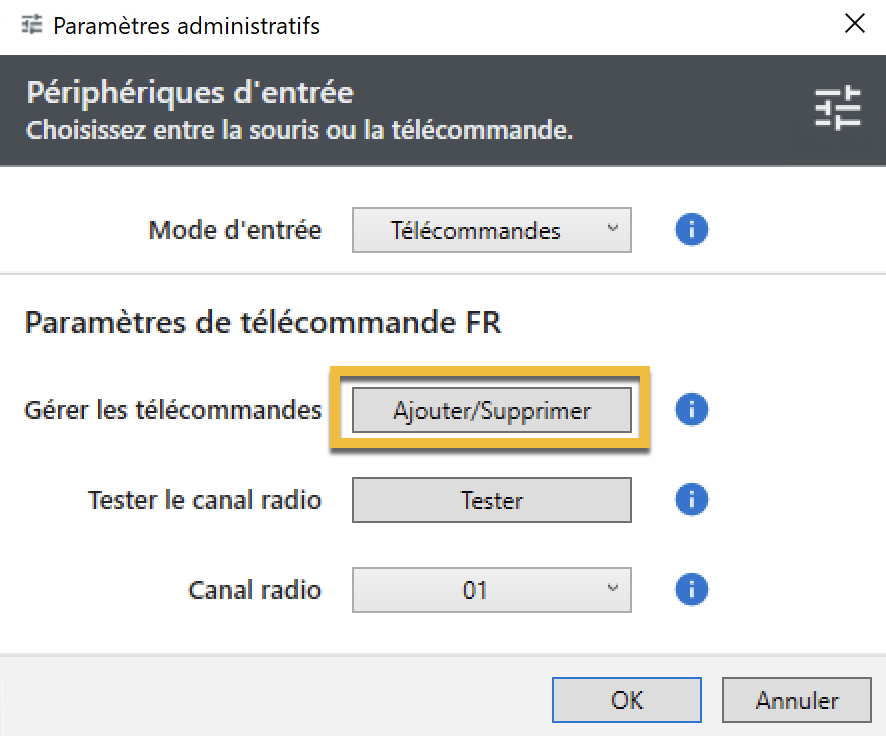Screen dimensions: 886x736
Task: Click the Paramètres de télécommande FR heading
Action: coord(263,323)
